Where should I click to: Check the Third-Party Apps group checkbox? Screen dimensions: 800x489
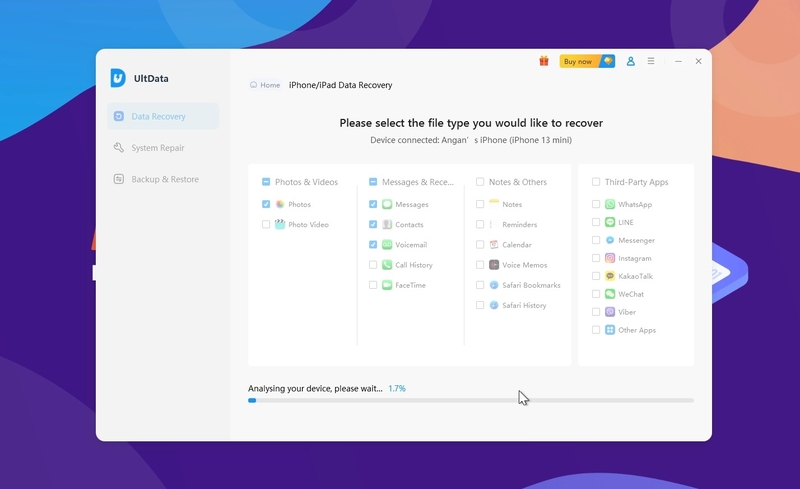tap(596, 182)
